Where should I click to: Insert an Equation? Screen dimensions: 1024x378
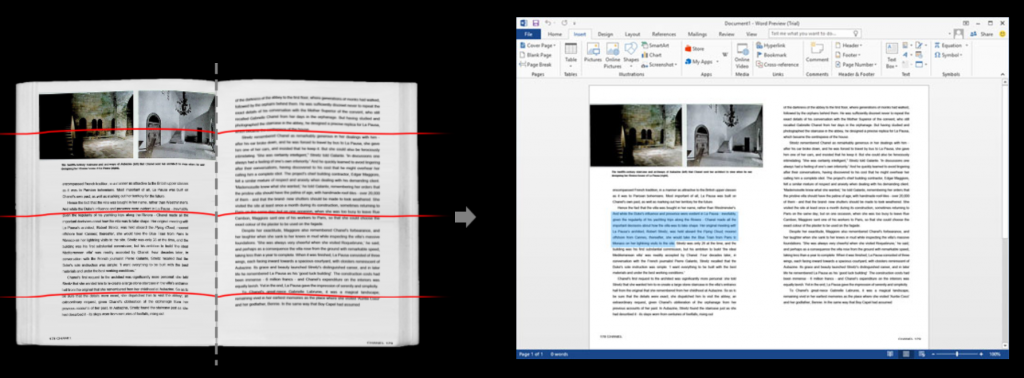click(x=950, y=46)
